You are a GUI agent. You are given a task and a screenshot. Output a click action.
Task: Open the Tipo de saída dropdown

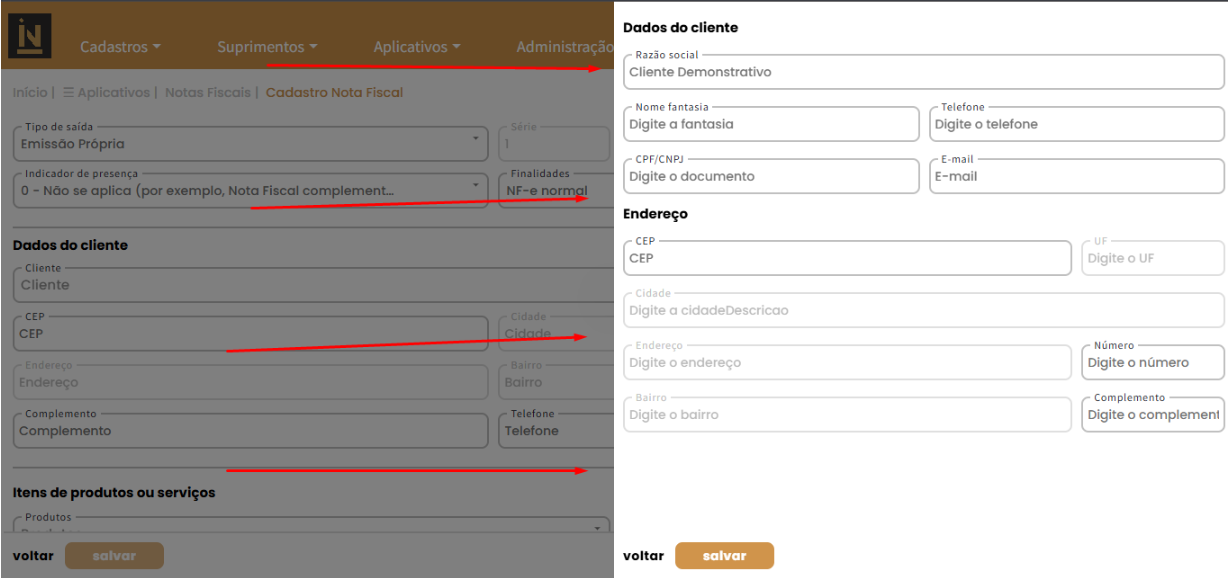251,144
